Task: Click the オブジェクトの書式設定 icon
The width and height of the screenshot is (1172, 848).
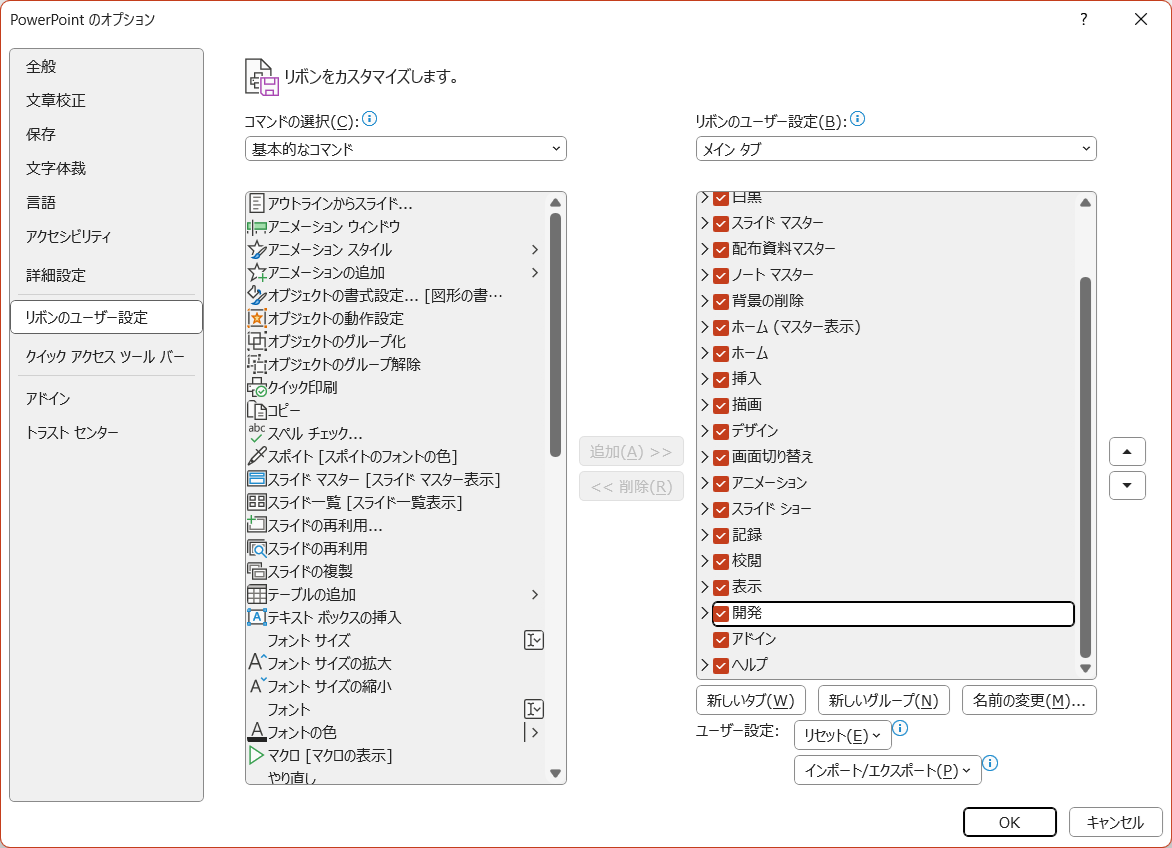Action: click(256, 296)
